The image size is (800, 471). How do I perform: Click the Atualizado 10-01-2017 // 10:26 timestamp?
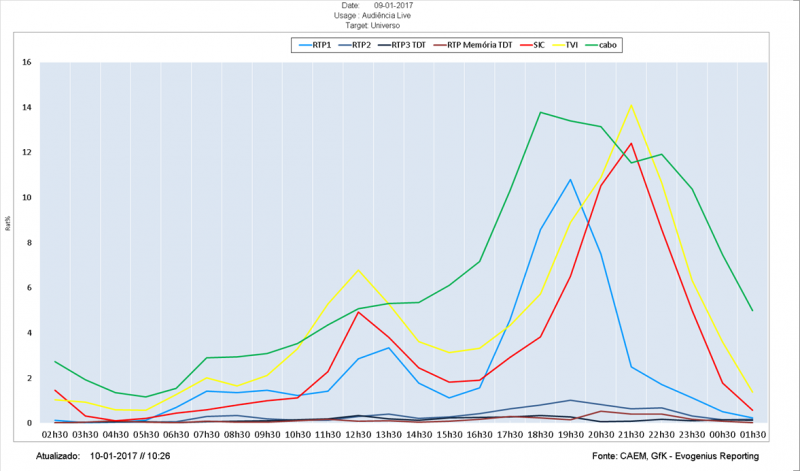point(103,456)
